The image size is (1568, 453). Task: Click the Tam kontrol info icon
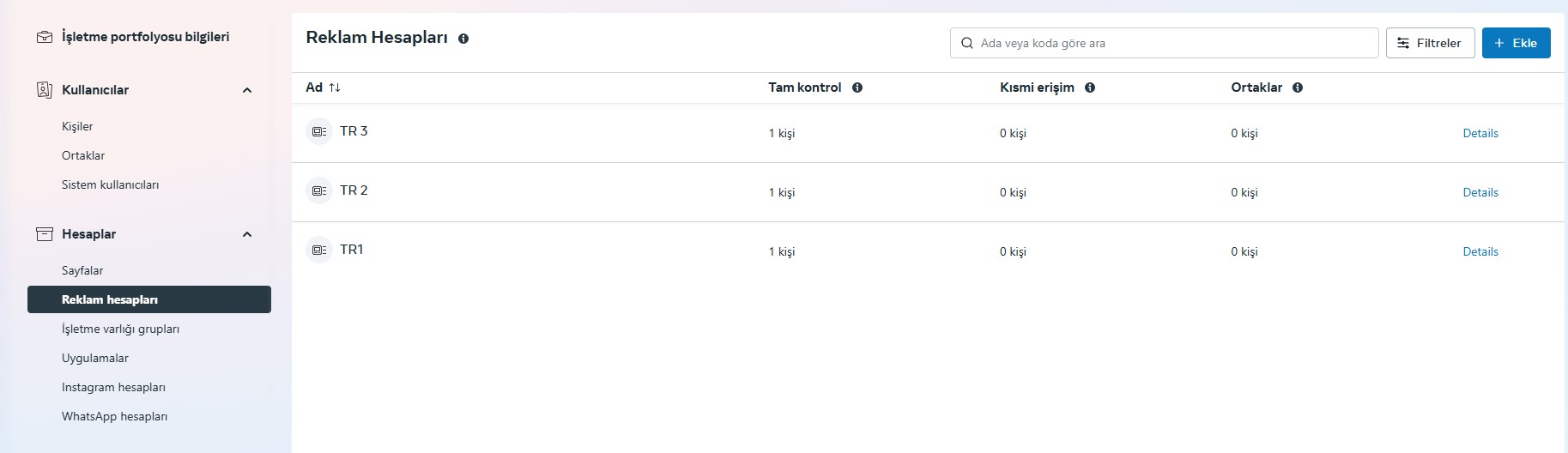tap(857, 88)
